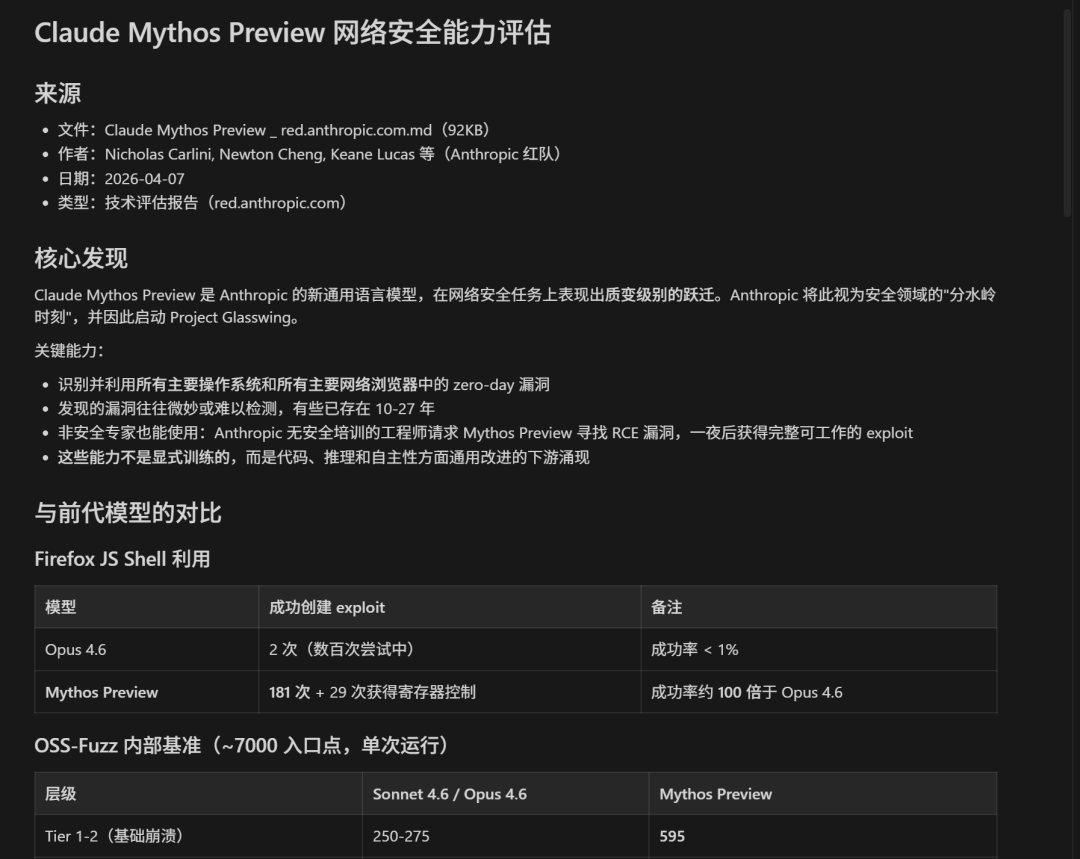
Task: Click the "备注" table header cell
Action: (x=819, y=607)
